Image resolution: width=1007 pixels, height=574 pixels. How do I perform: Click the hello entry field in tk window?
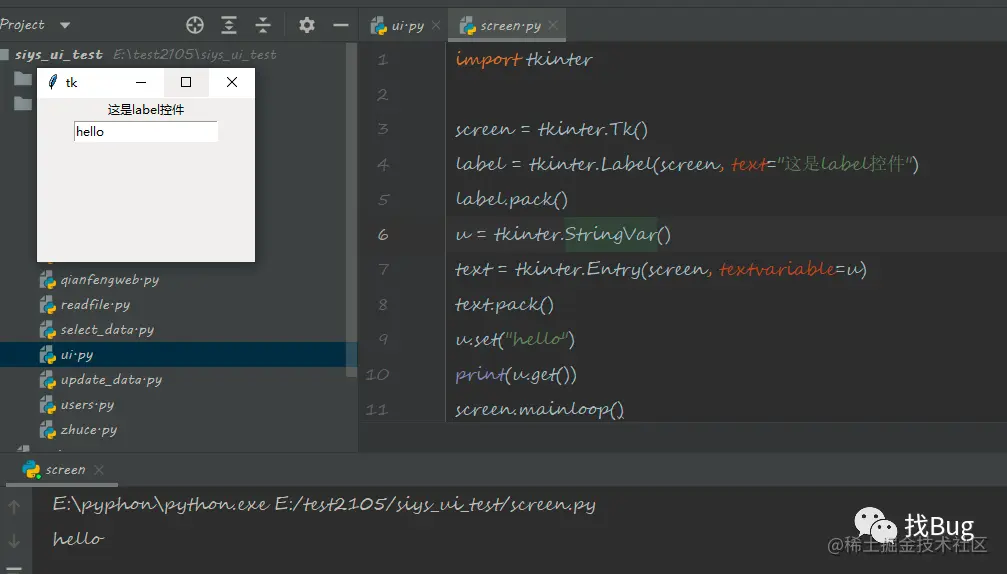tap(146, 132)
